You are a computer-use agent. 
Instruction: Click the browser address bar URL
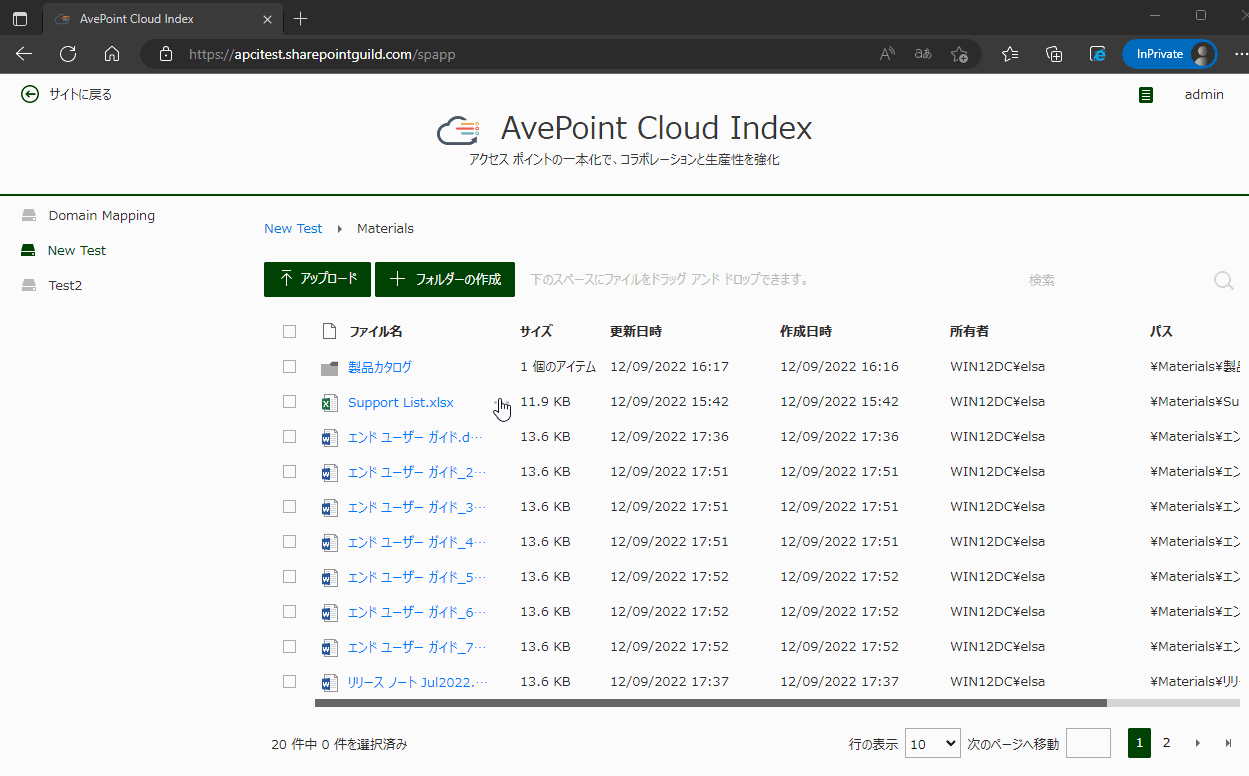pyautogui.click(x=322, y=54)
